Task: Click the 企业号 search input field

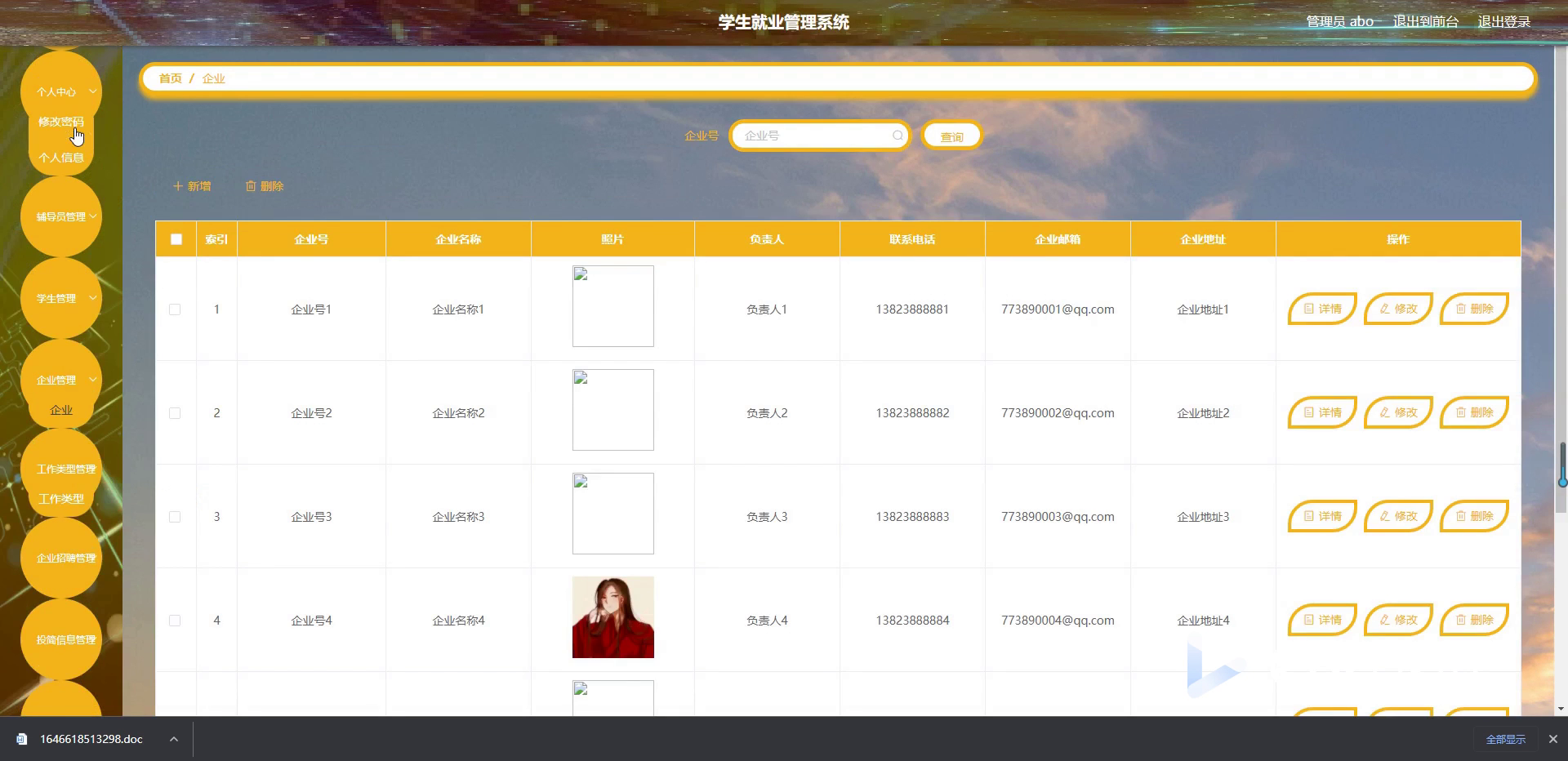Action: point(819,136)
